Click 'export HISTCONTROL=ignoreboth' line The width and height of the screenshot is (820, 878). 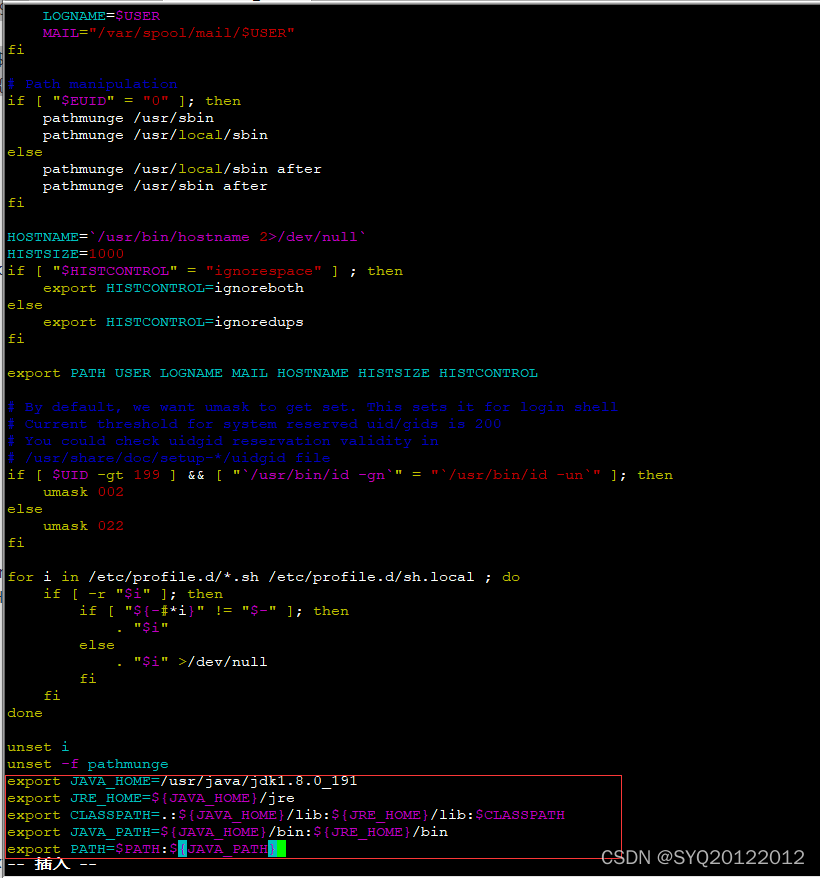click(x=174, y=288)
